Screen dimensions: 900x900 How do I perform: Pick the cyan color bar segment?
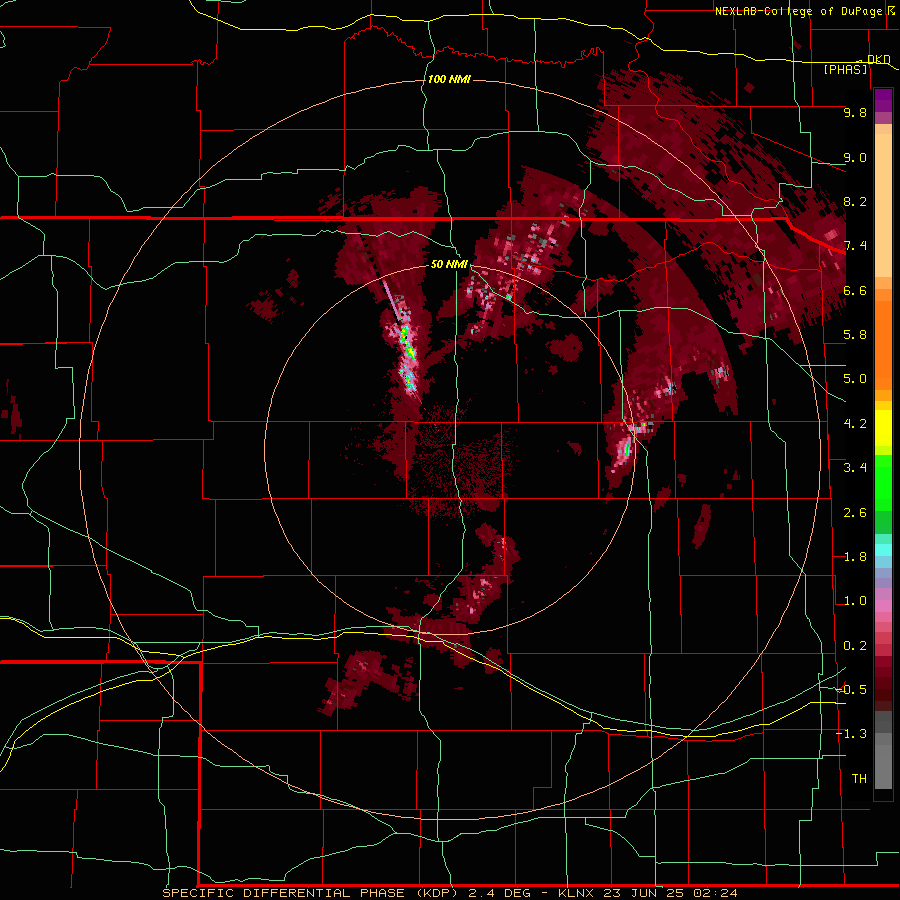883,550
